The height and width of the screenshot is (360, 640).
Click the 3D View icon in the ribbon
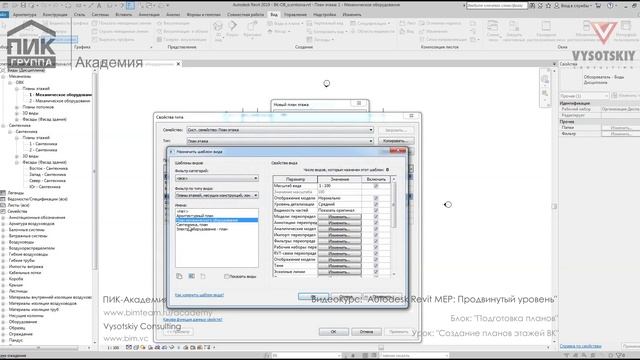click(x=218, y=27)
